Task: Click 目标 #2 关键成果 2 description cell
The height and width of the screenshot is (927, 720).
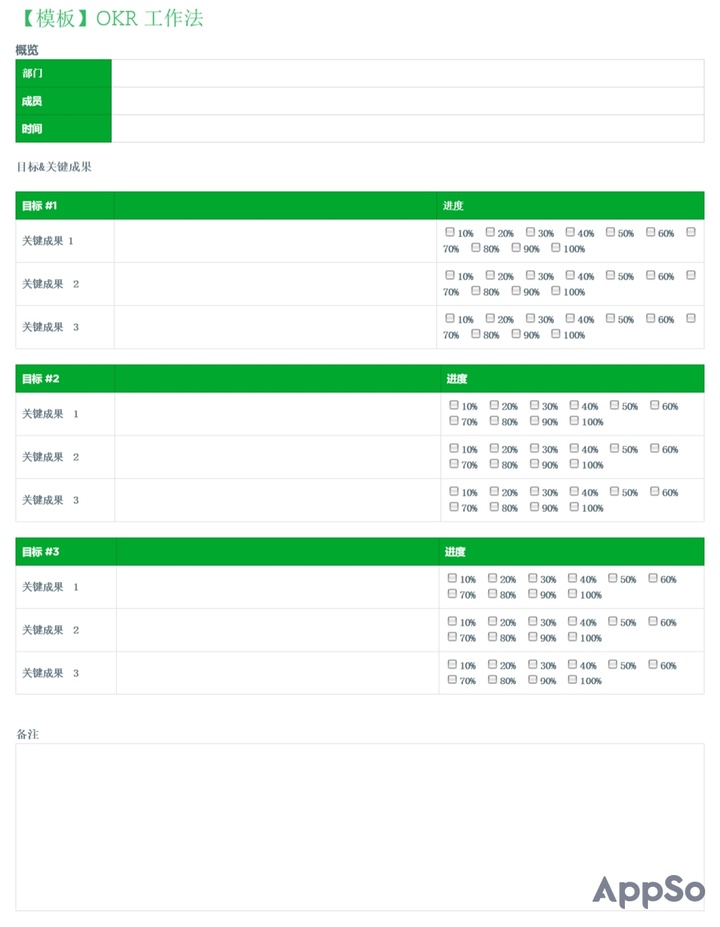Action: tap(277, 457)
